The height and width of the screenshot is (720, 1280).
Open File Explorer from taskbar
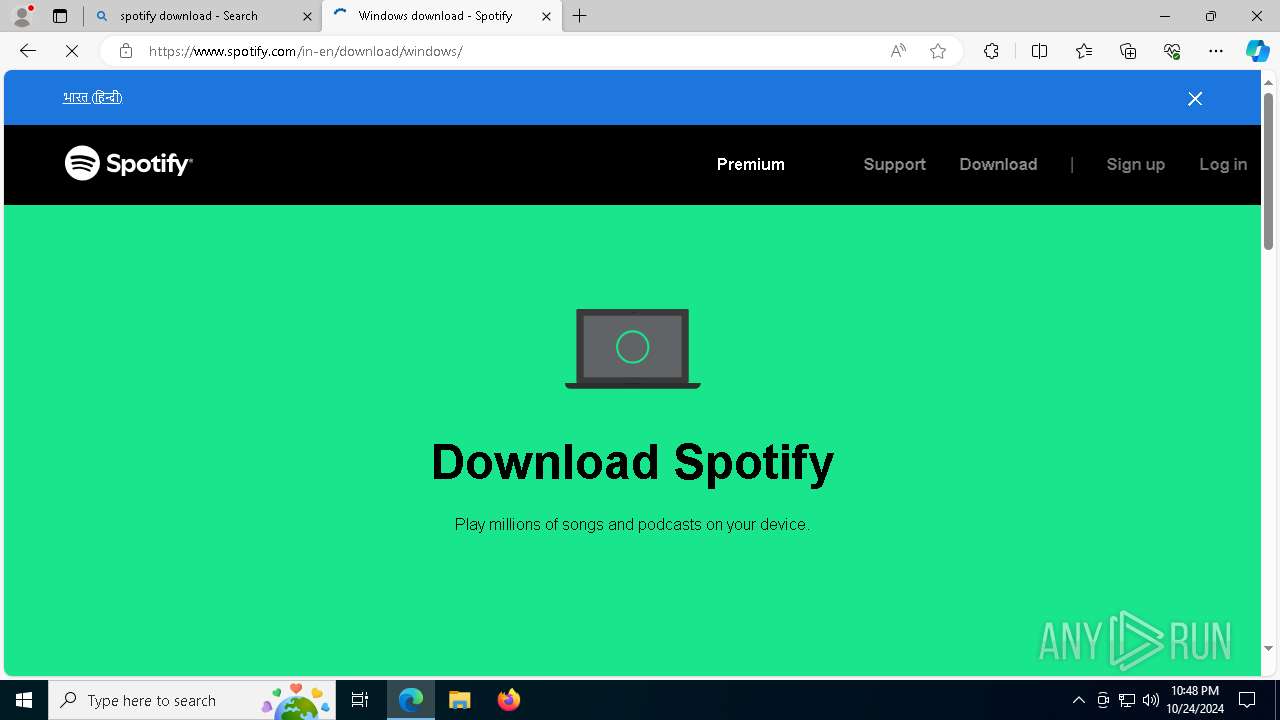[460, 700]
